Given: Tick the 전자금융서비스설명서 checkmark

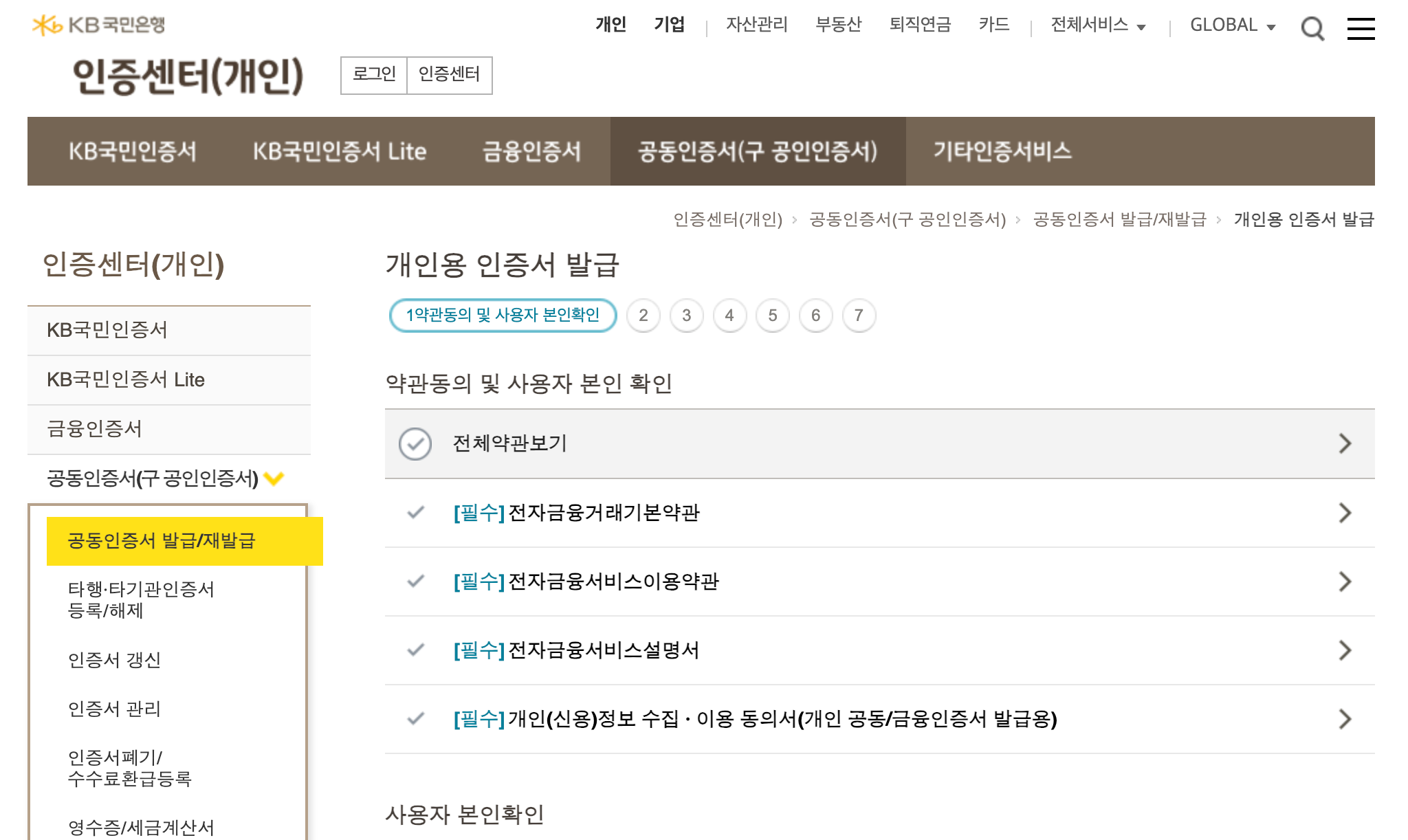Looking at the screenshot, I should pyautogui.click(x=415, y=650).
